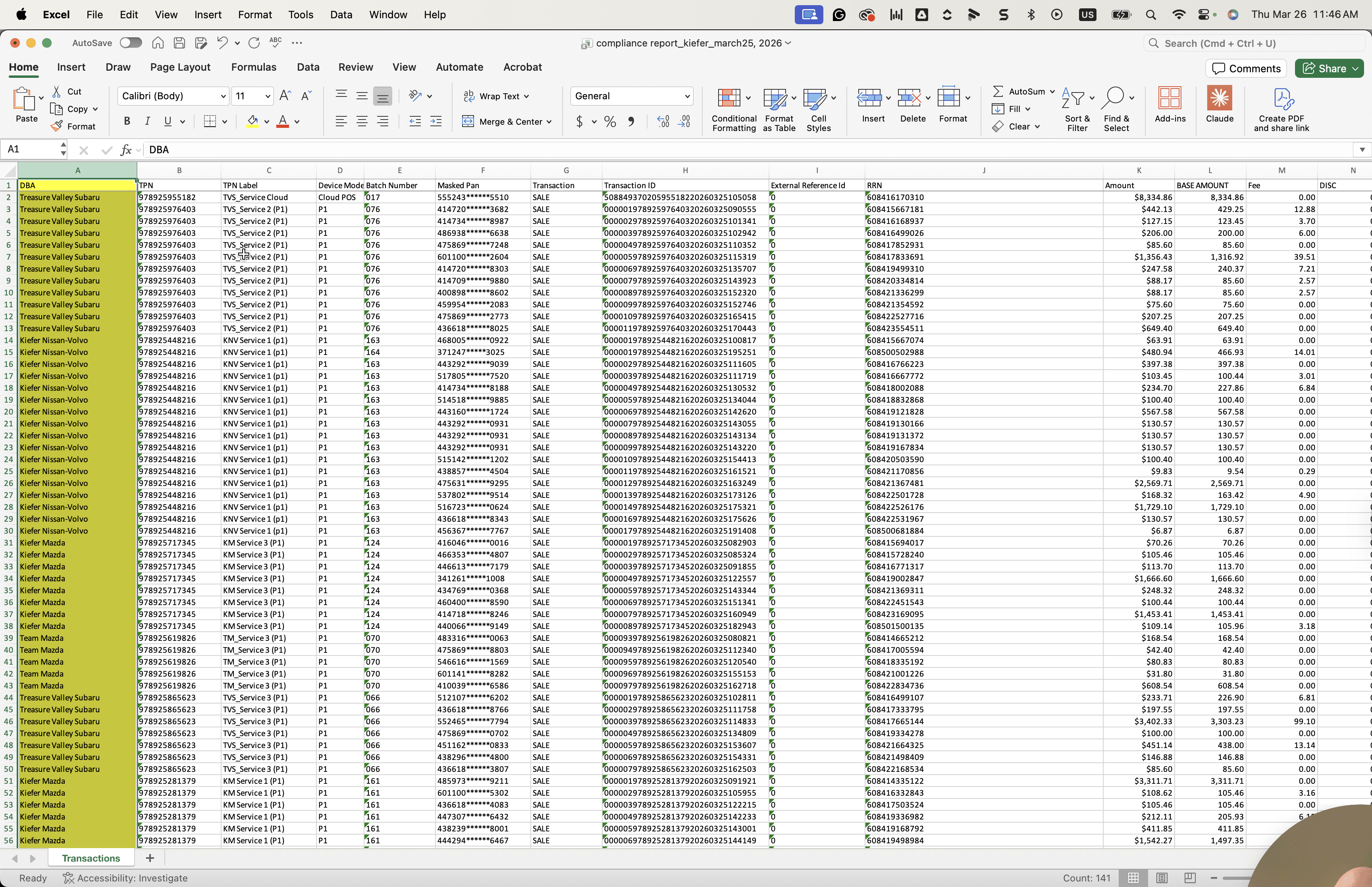This screenshot has width=1372, height=887.
Task: Click the Borders icon
Action: click(x=210, y=121)
